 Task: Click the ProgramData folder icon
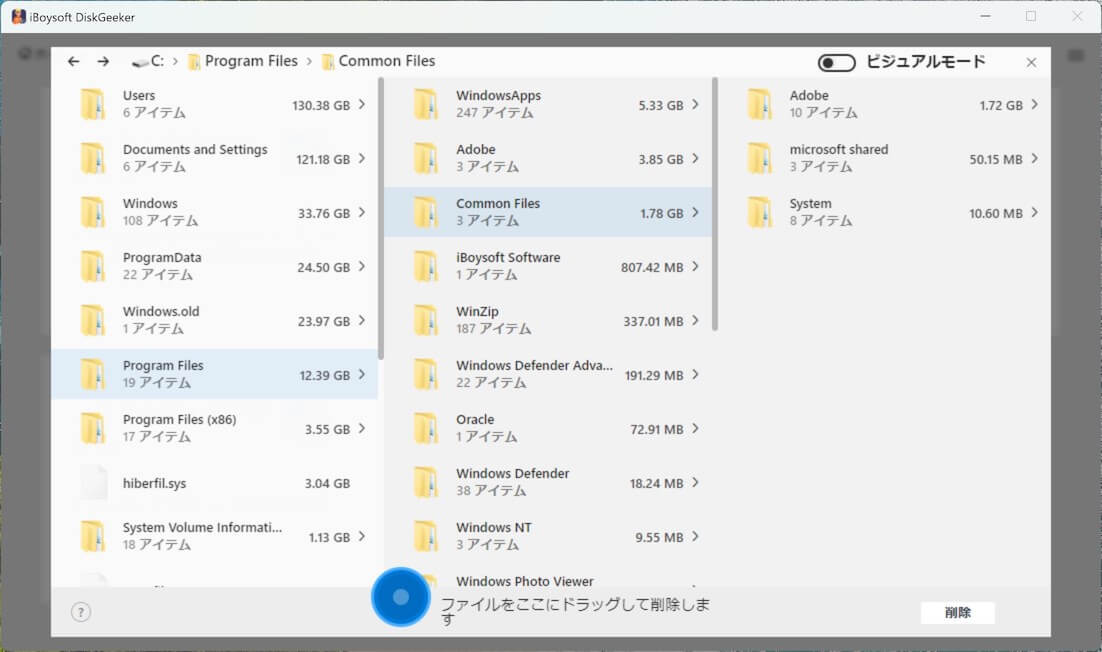93,266
